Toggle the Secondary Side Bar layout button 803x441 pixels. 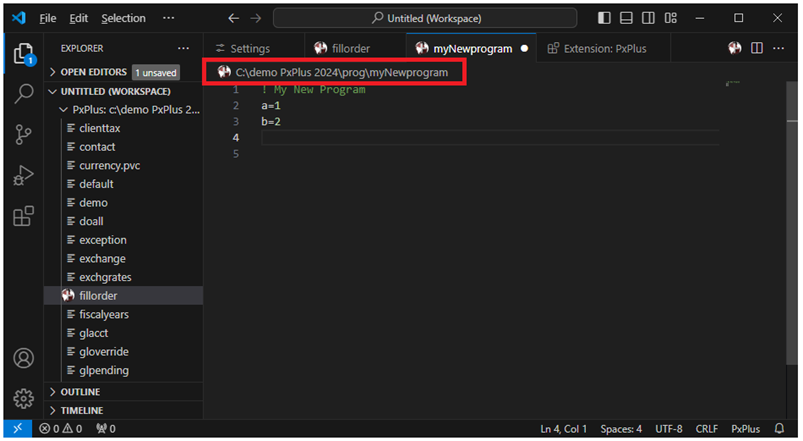point(648,18)
